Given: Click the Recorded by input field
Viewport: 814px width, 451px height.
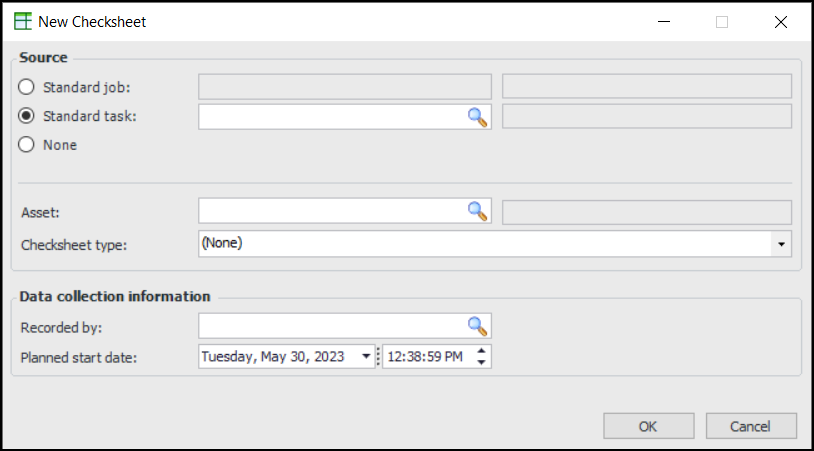Looking at the screenshot, I should [332, 326].
